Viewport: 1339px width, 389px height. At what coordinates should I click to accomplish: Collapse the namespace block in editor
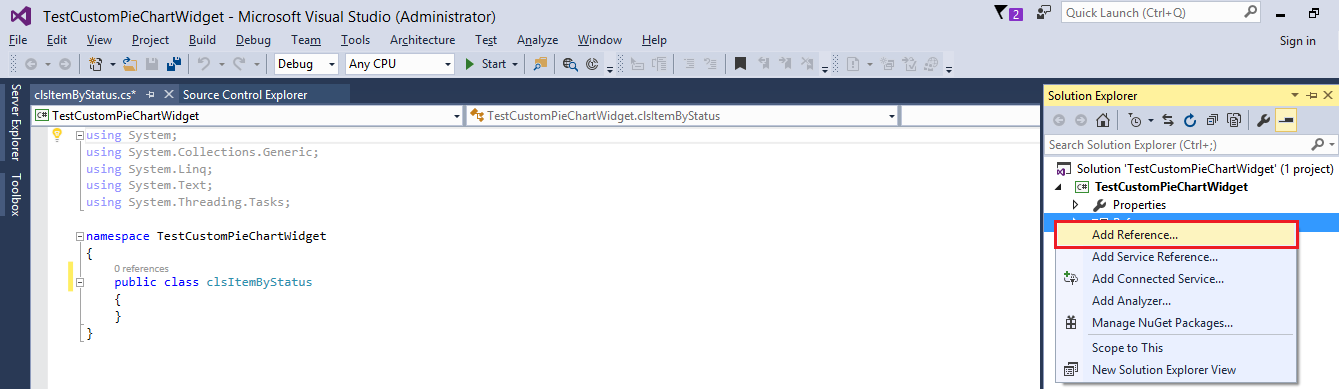point(79,237)
